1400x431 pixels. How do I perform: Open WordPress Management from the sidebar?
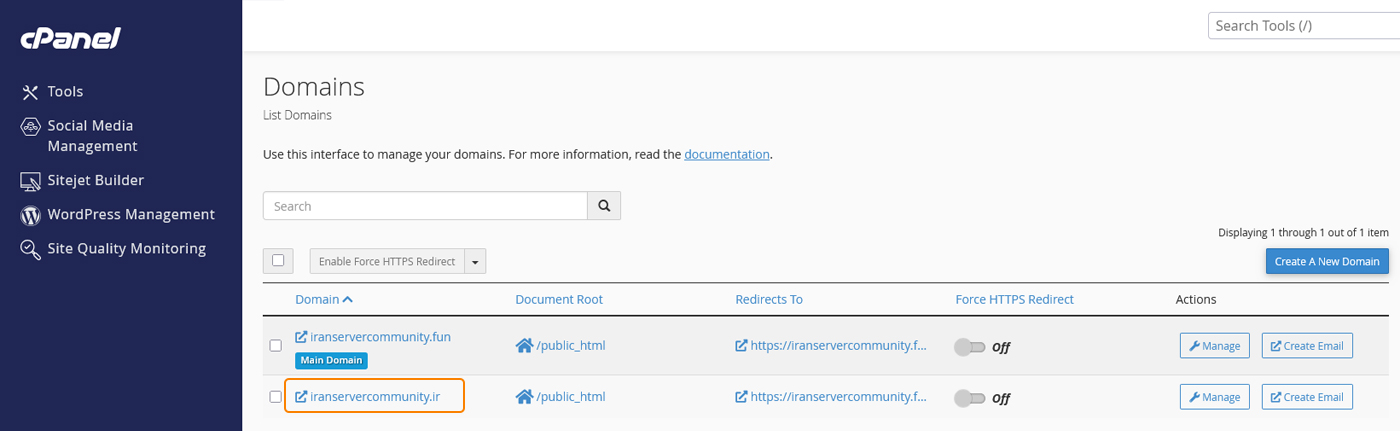pyautogui.click(x=131, y=215)
